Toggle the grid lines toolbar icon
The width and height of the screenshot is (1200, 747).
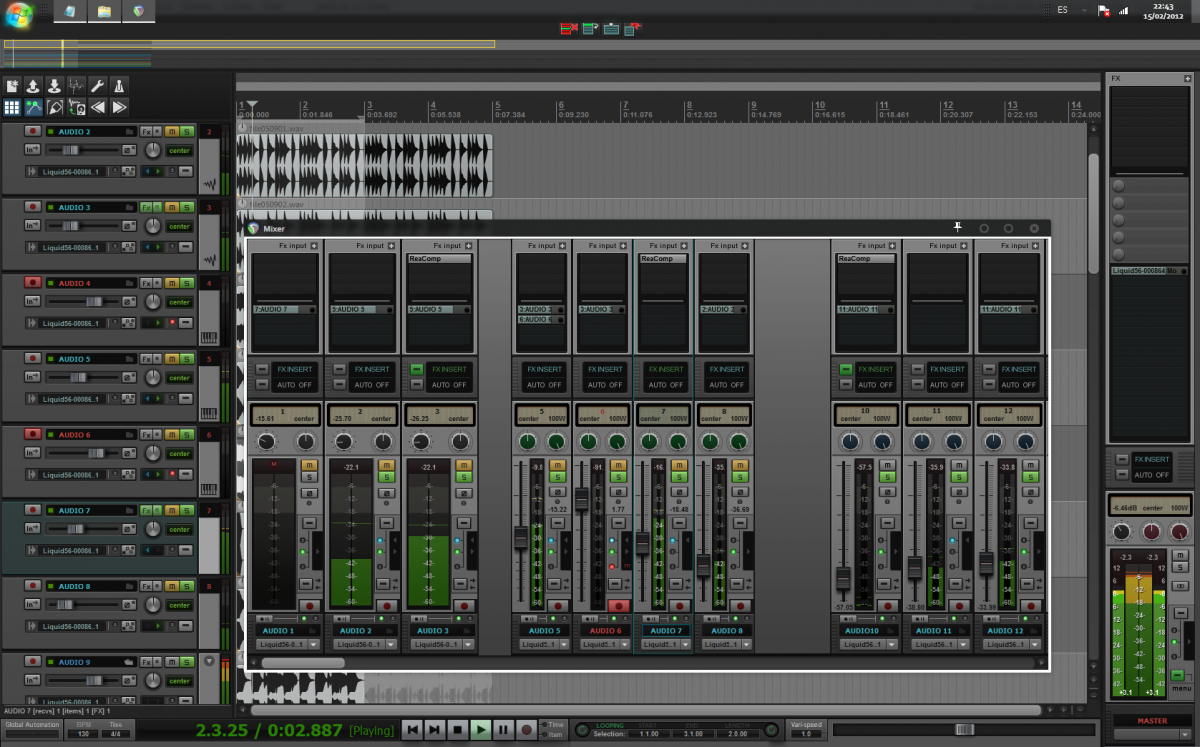click(12, 107)
